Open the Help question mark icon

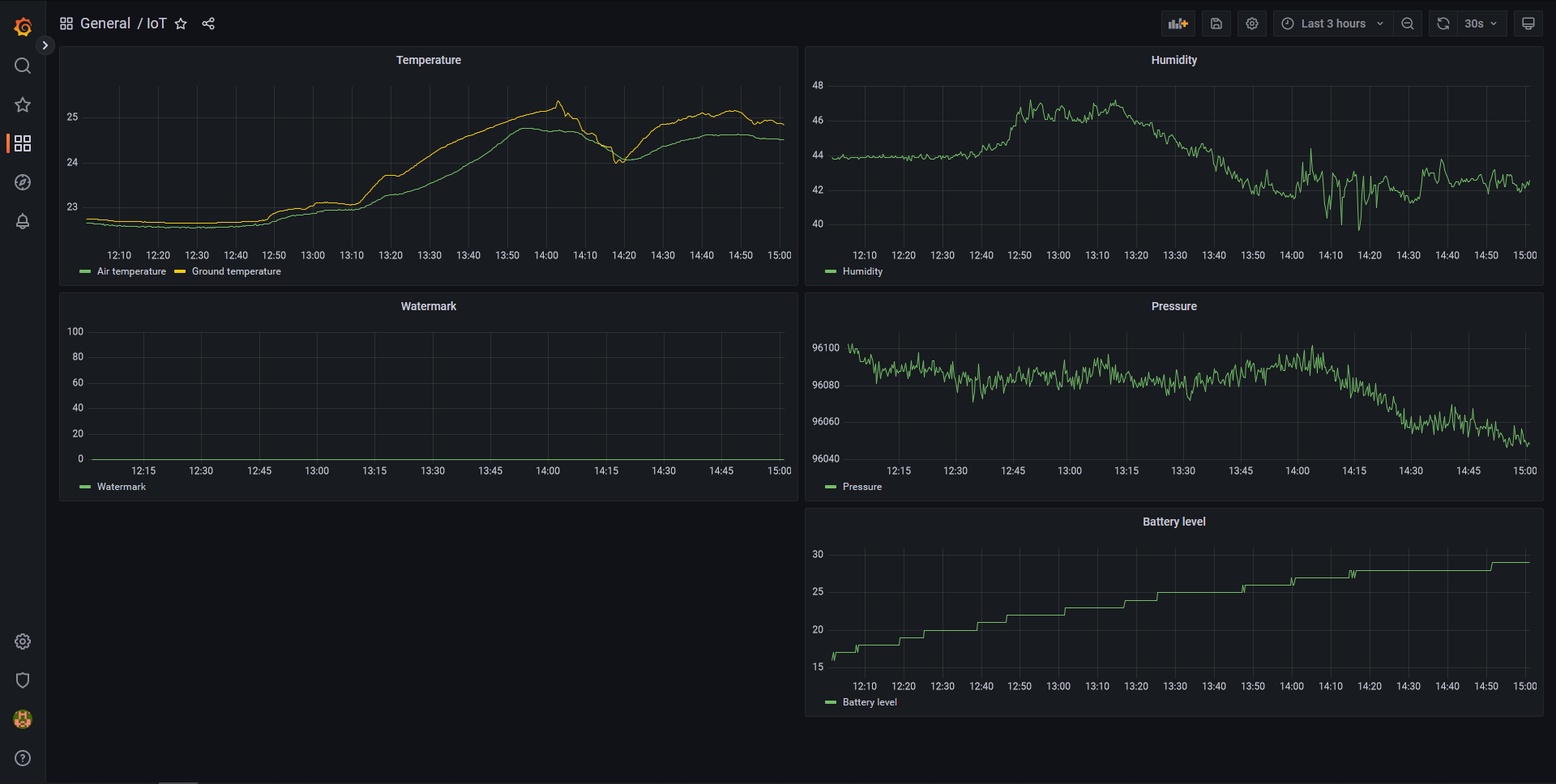click(23, 758)
